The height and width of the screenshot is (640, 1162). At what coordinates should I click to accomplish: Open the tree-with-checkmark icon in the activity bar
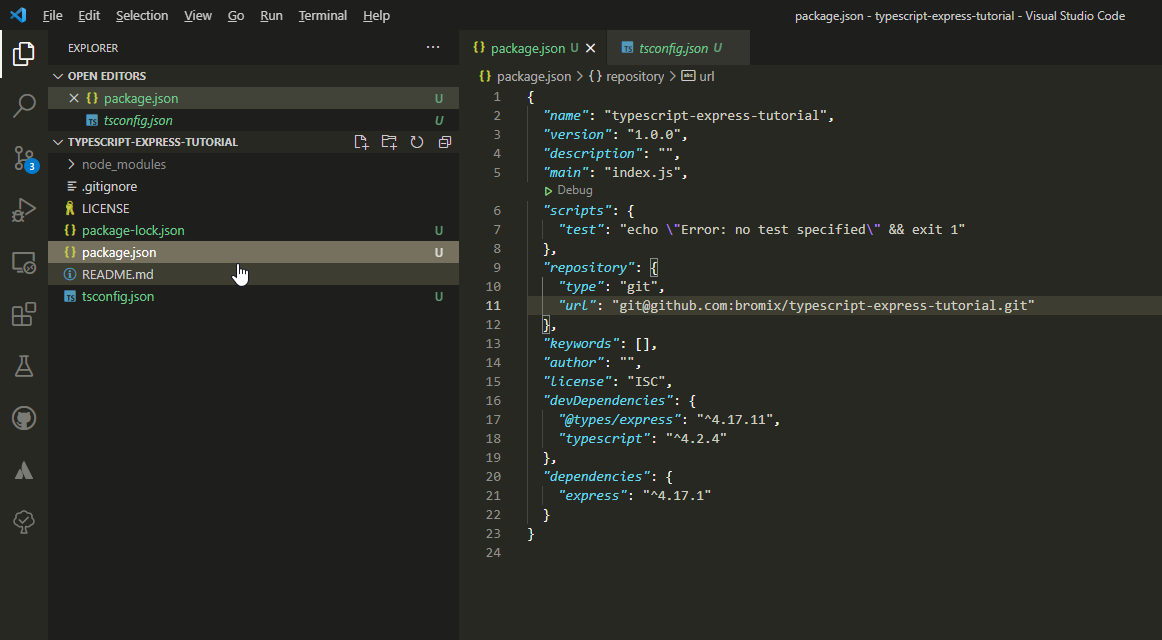point(24,522)
